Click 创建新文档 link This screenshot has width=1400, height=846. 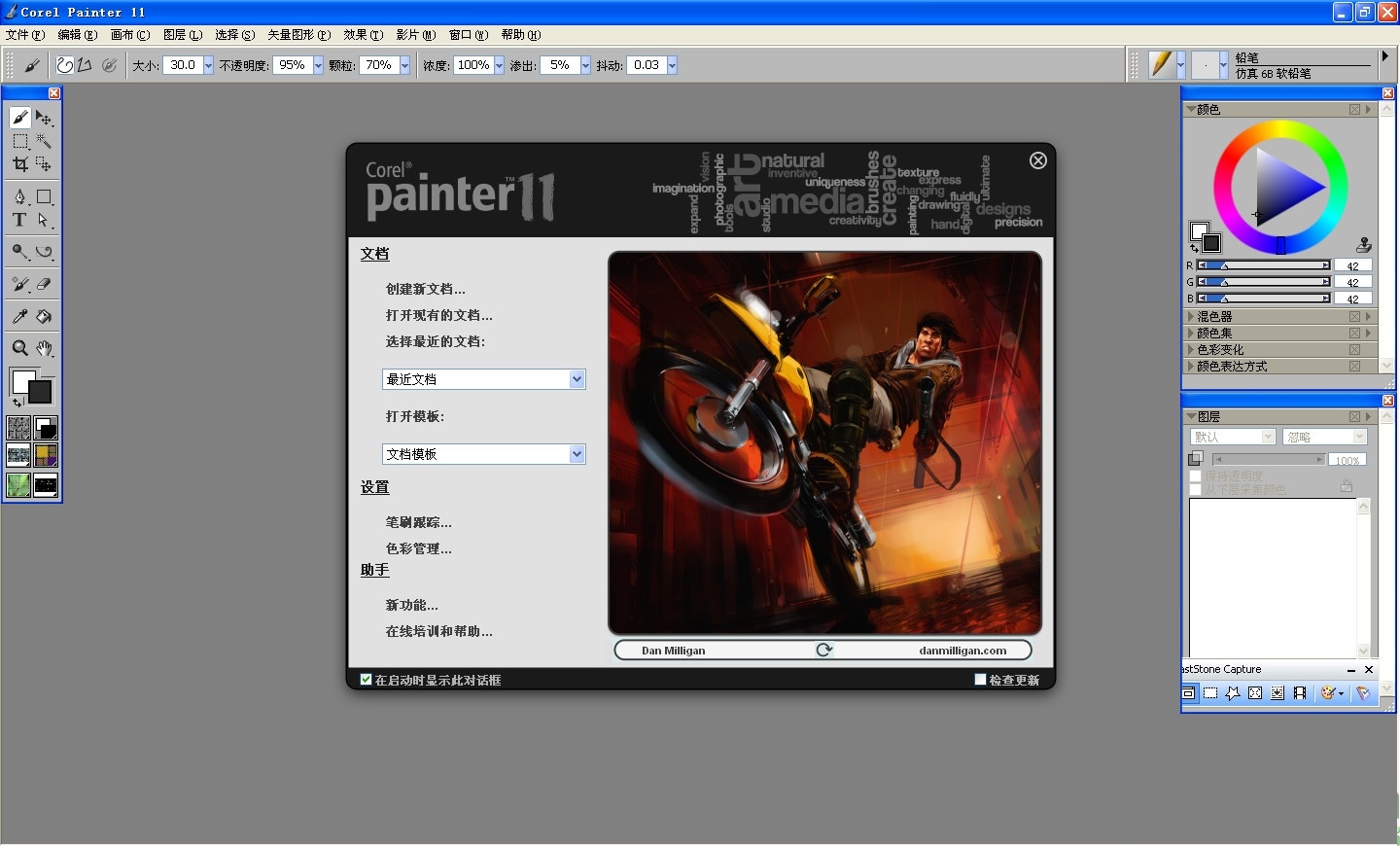426,289
